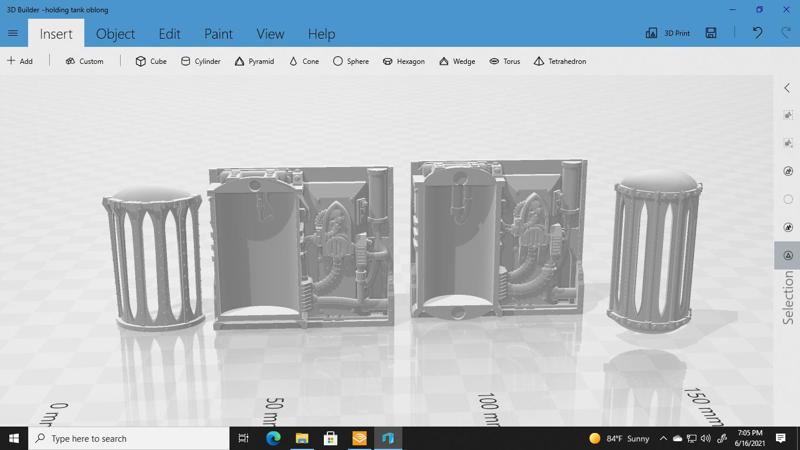Select the right domed cage cylinder

(x=654, y=252)
